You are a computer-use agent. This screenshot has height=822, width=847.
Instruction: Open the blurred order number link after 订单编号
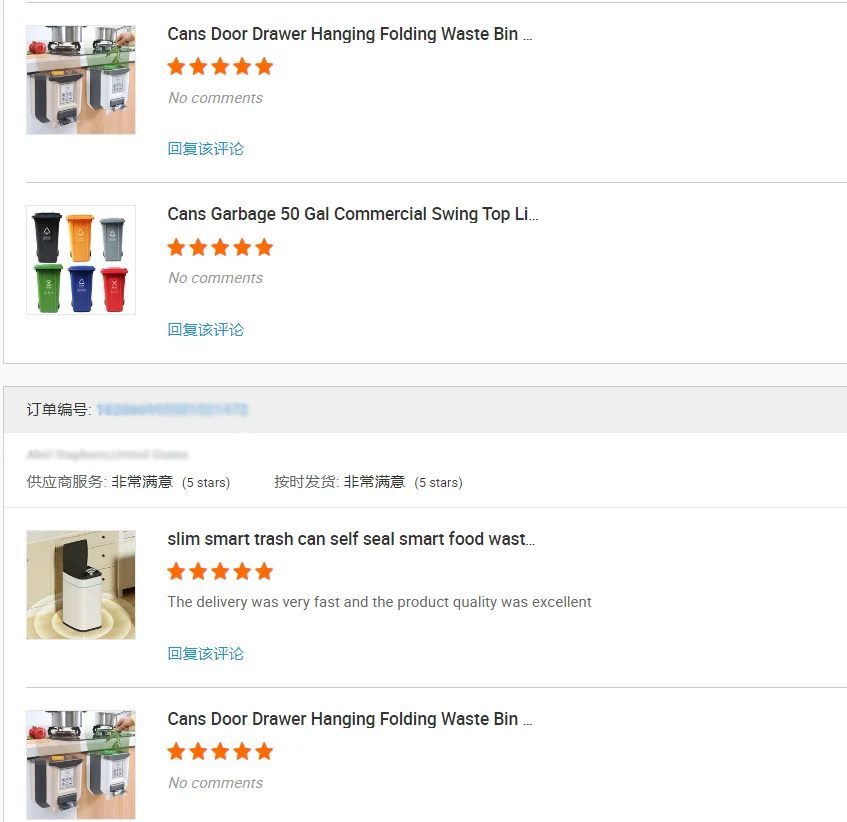[172, 409]
